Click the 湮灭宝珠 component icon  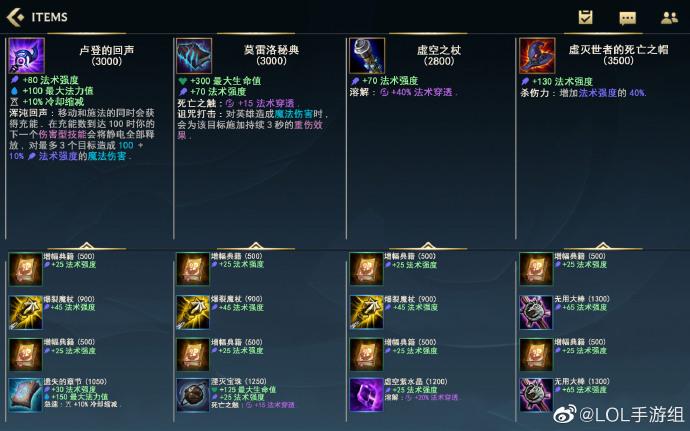[193, 395]
